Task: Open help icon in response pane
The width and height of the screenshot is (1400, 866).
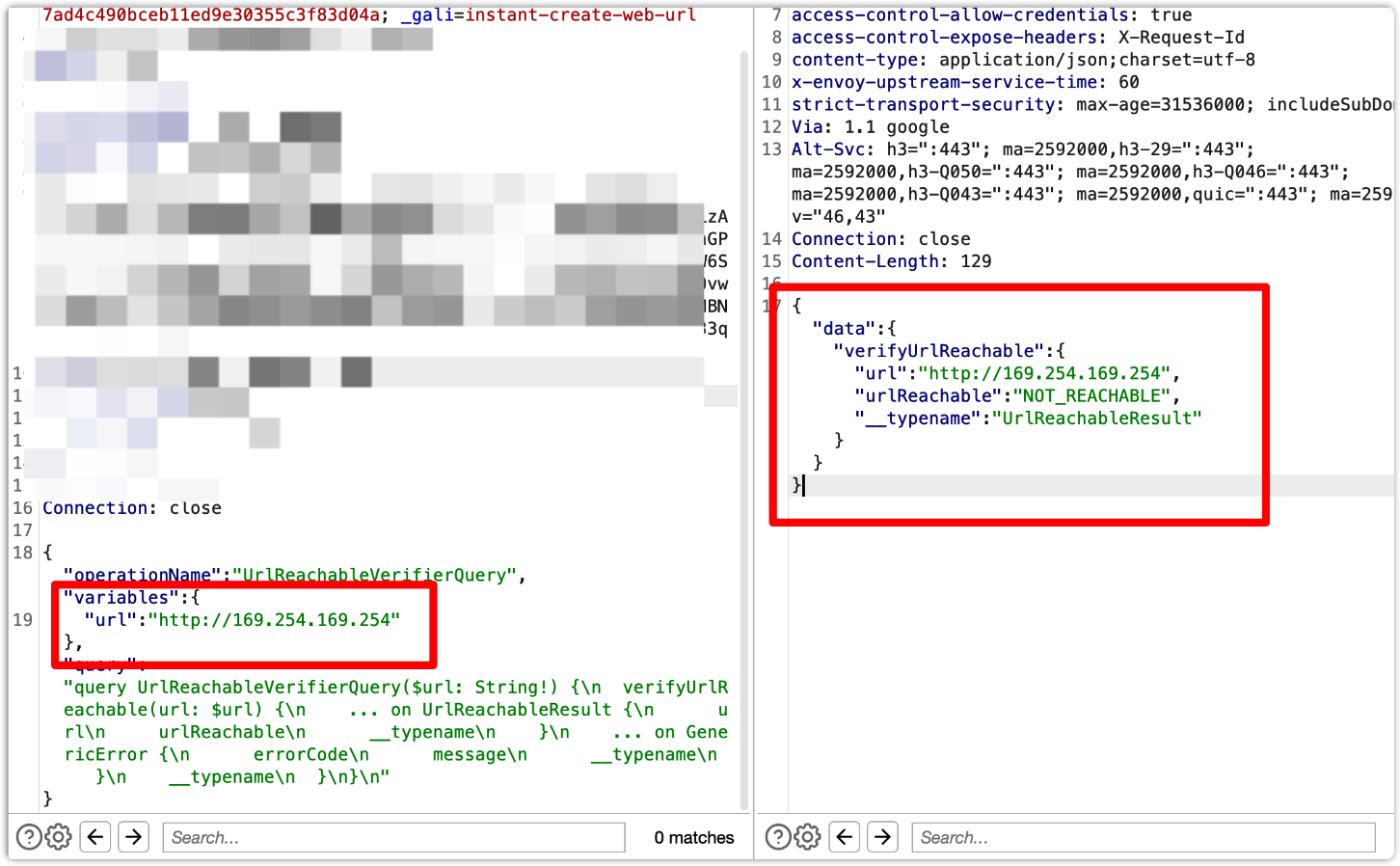Action: coord(778,837)
